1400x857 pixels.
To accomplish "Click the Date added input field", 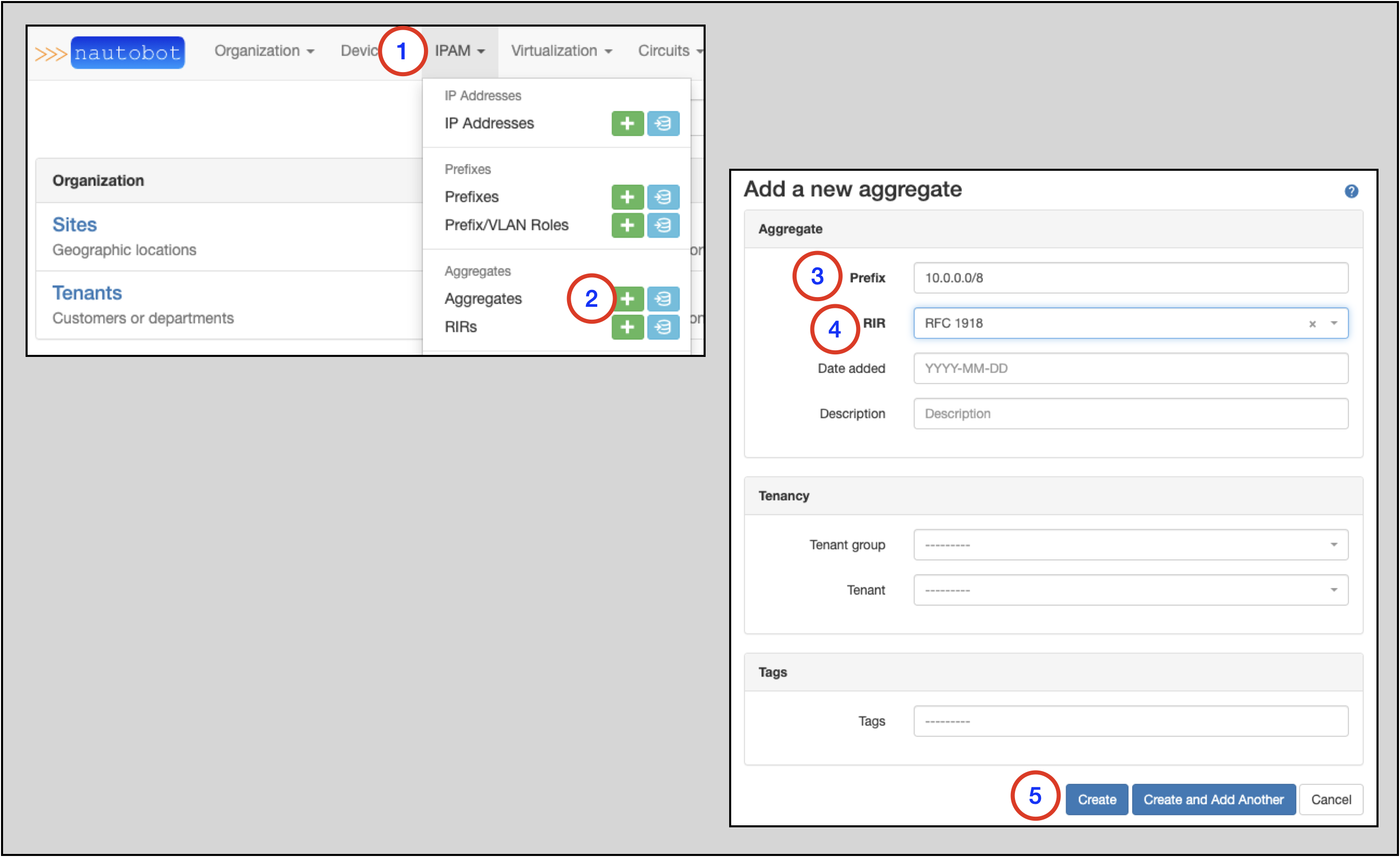I will point(1130,368).
